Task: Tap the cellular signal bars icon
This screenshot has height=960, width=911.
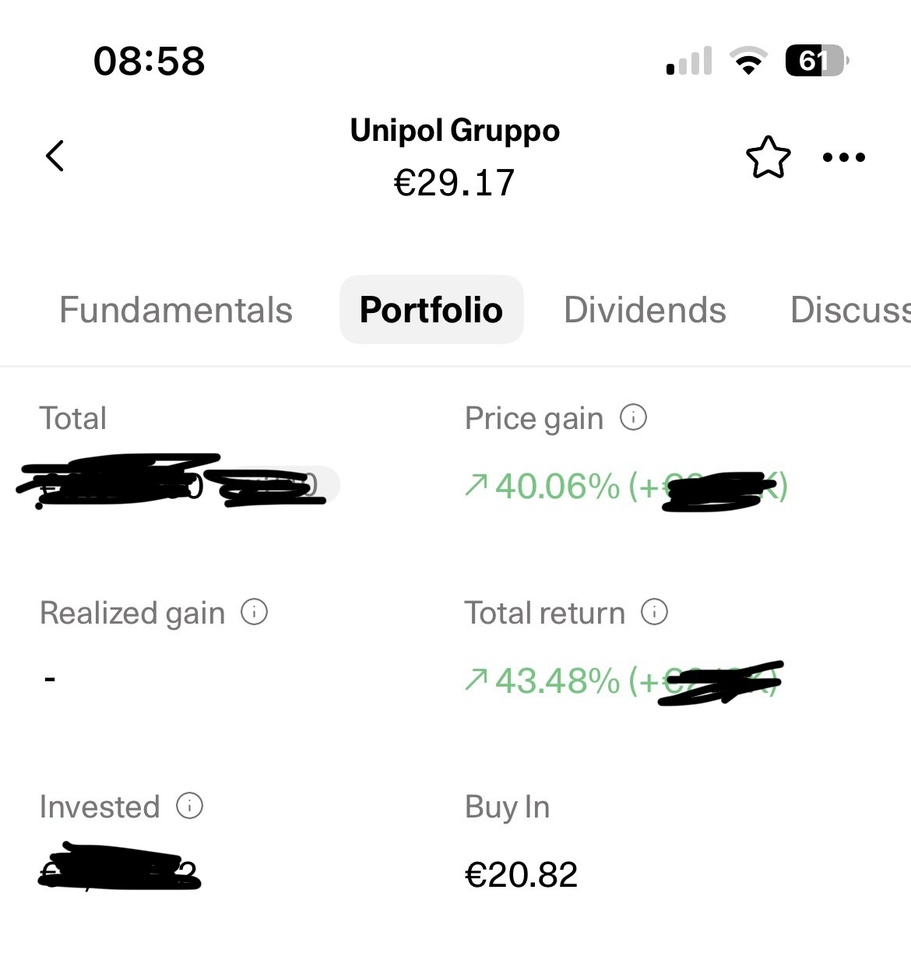Action: 689,61
